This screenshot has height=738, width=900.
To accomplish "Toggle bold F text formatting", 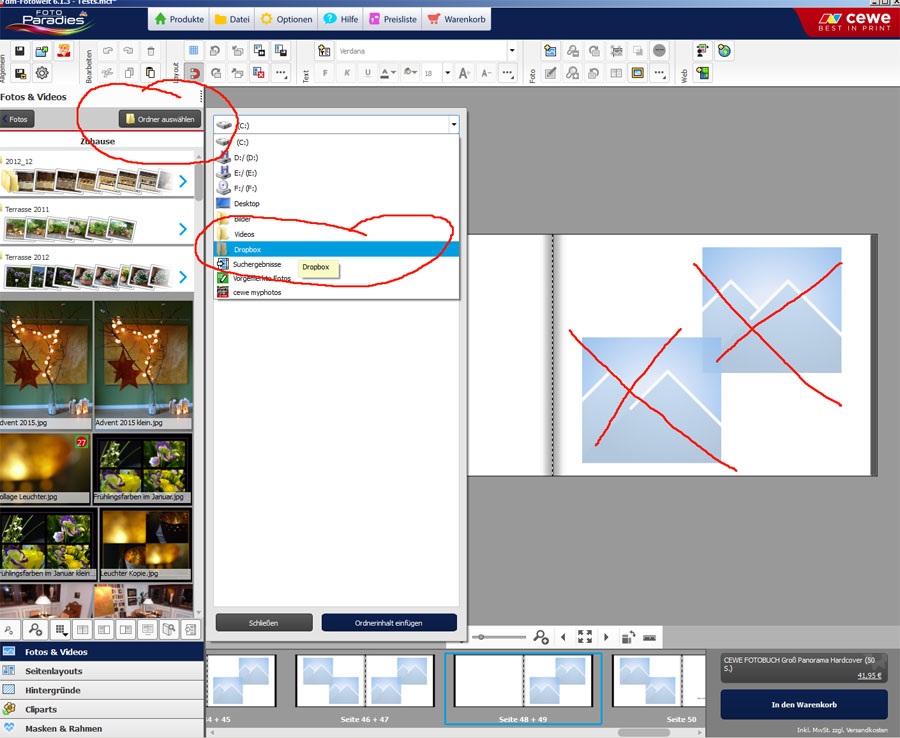I will [325, 73].
